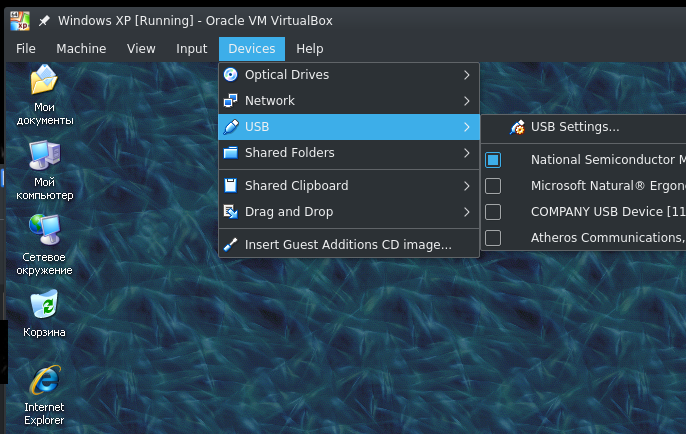Viewport: 686px width, 434px height.
Task: Click the Drag and Drop icon
Action: 231,212
